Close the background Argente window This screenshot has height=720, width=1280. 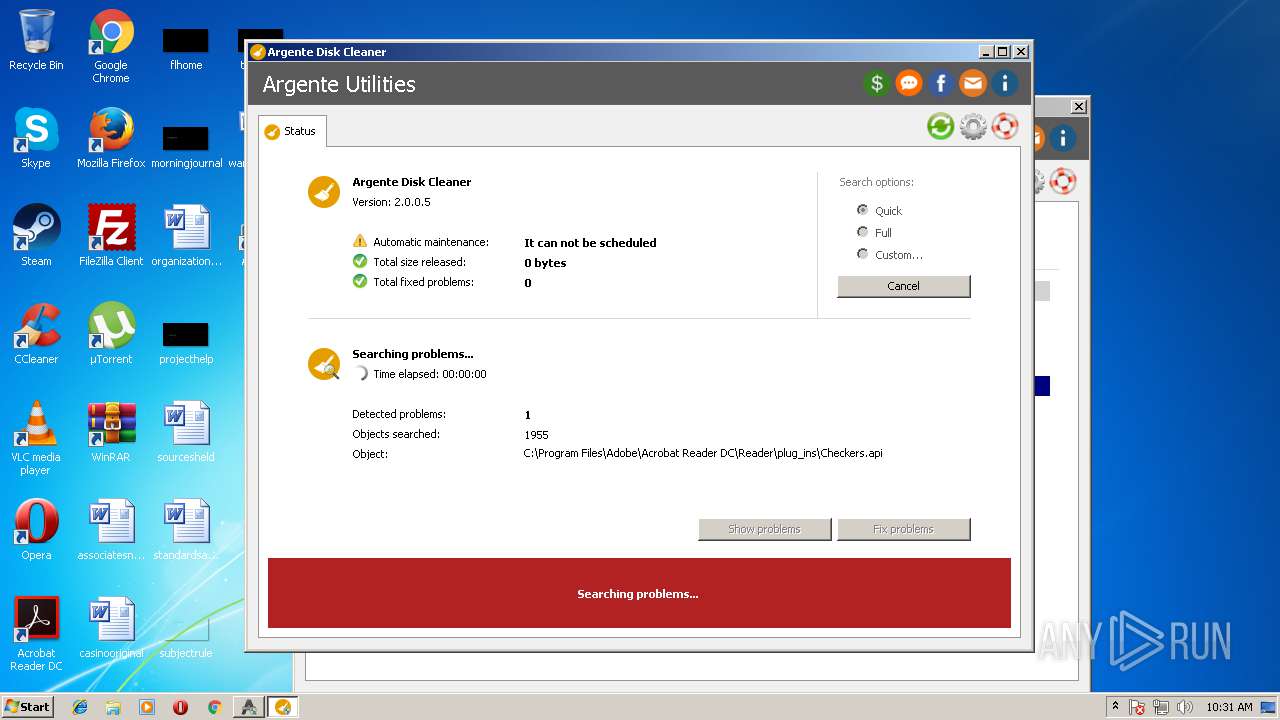click(x=1079, y=107)
